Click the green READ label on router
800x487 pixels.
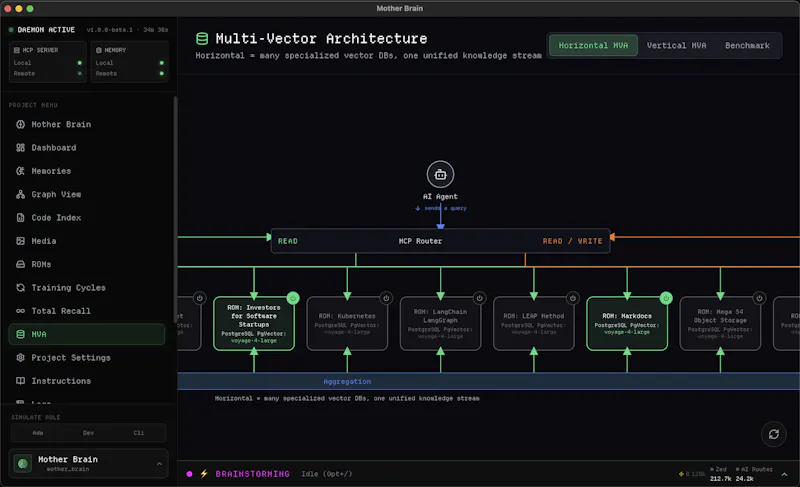tap(288, 241)
